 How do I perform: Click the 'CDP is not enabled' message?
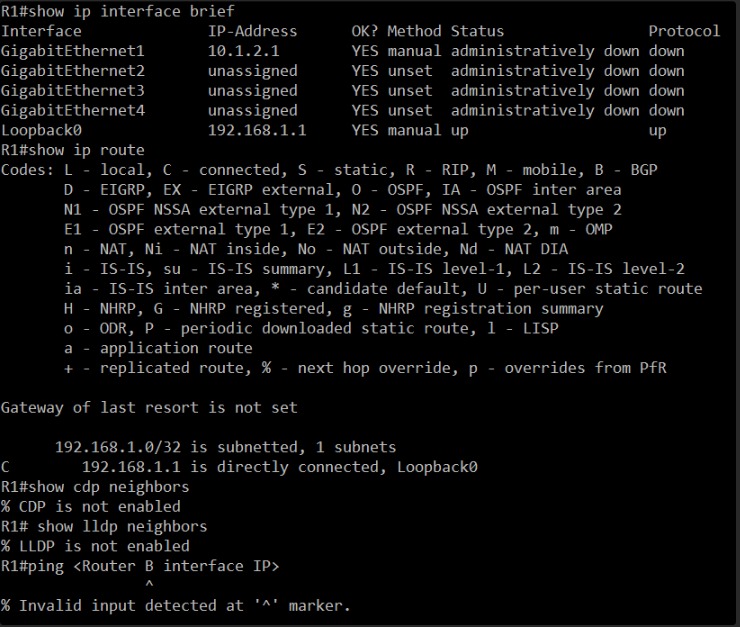(x=91, y=506)
